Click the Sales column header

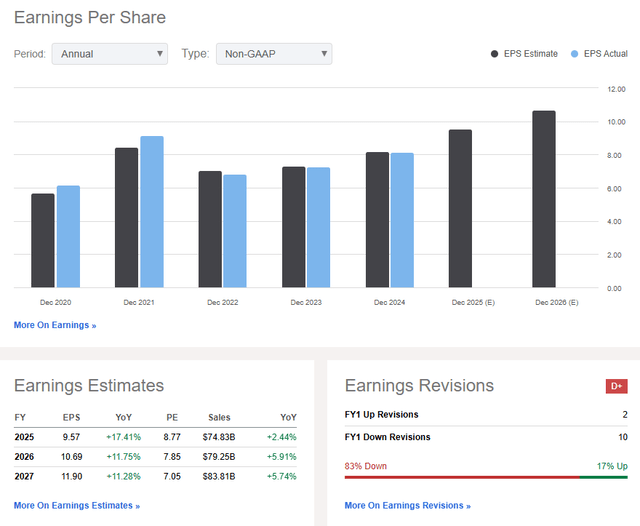click(x=220, y=417)
